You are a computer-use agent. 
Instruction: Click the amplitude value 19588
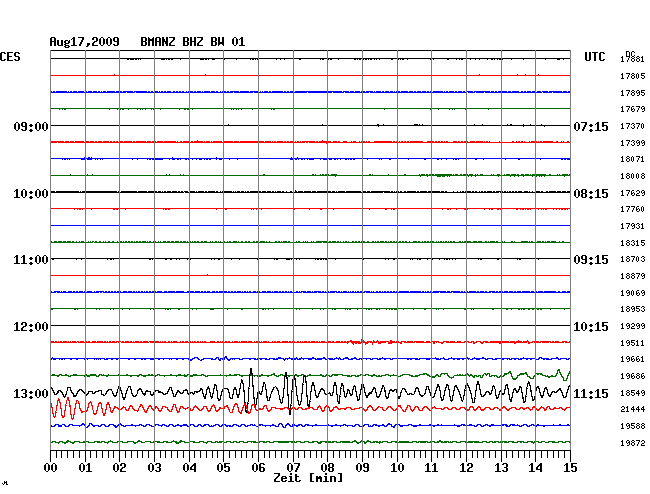click(x=633, y=426)
